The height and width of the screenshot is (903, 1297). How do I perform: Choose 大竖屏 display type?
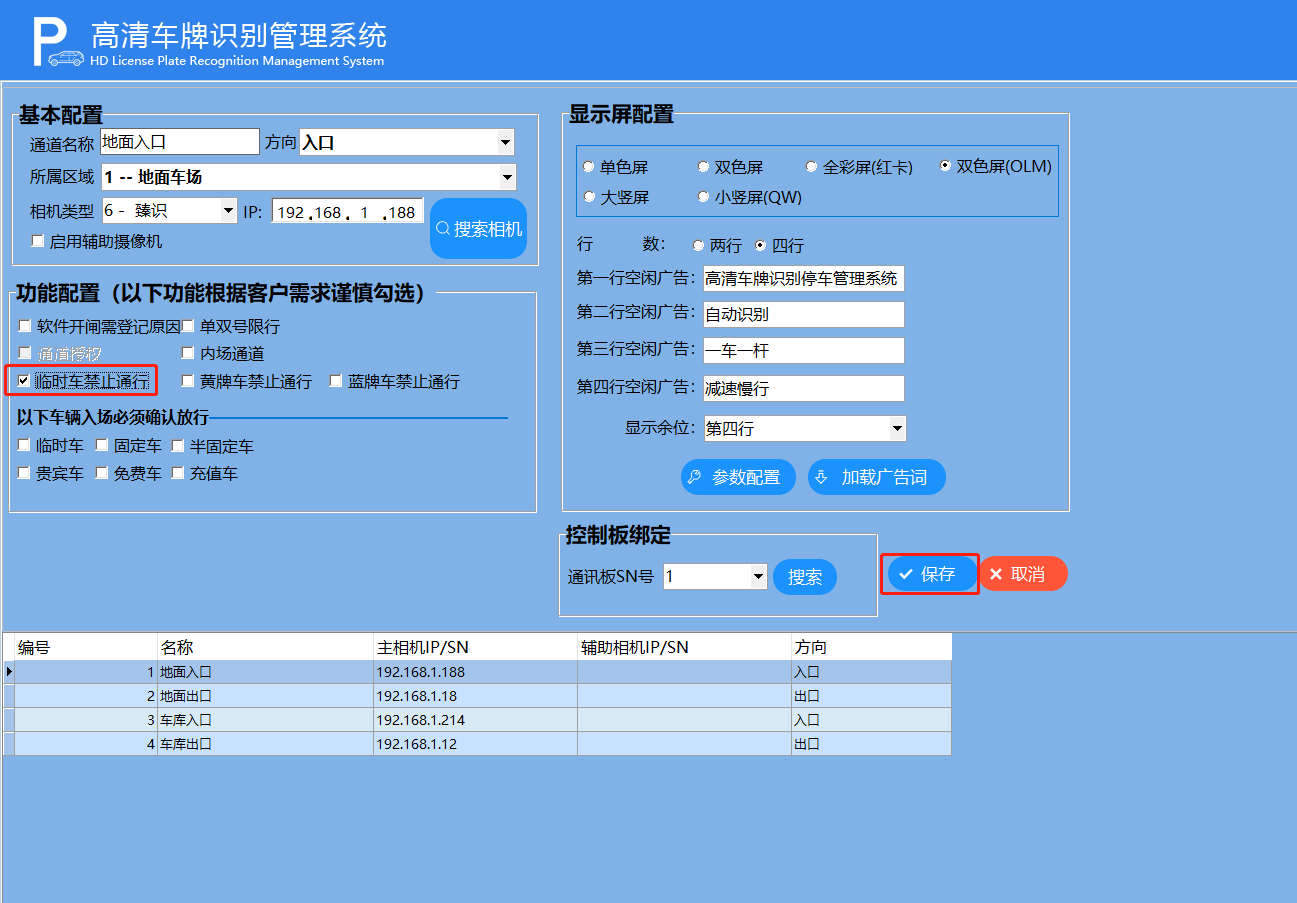pos(588,197)
